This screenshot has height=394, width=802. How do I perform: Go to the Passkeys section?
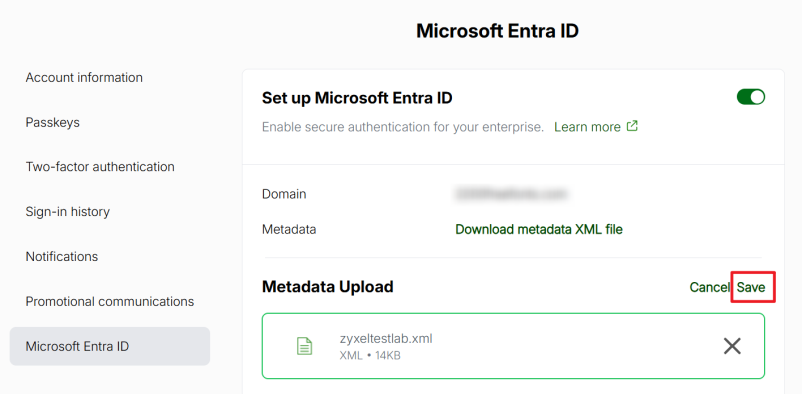point(53,123)
